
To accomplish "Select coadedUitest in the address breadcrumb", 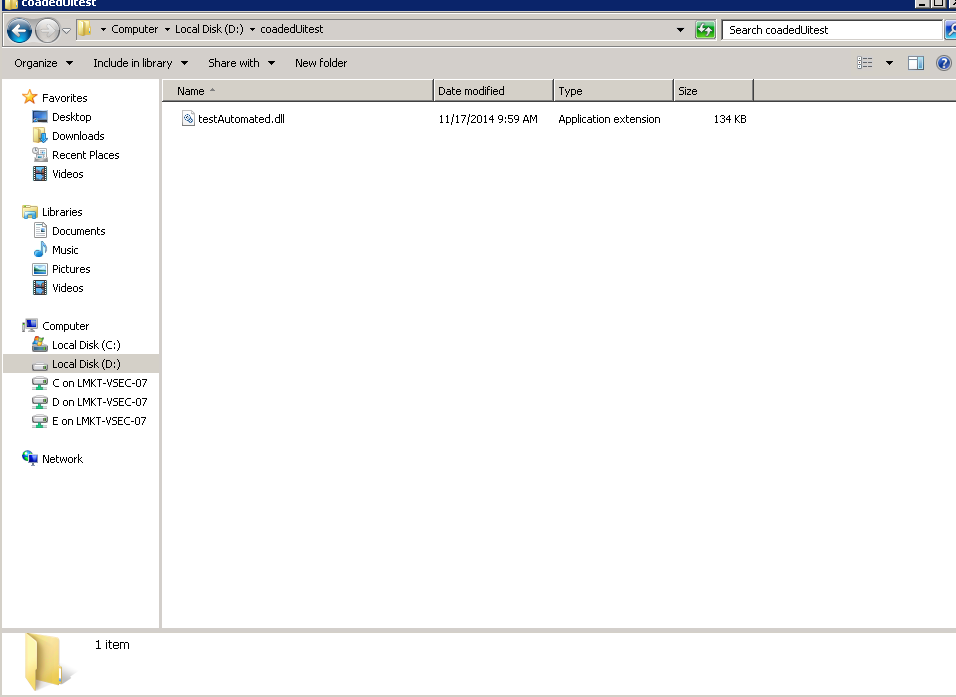I will click(x=291, y=29).
